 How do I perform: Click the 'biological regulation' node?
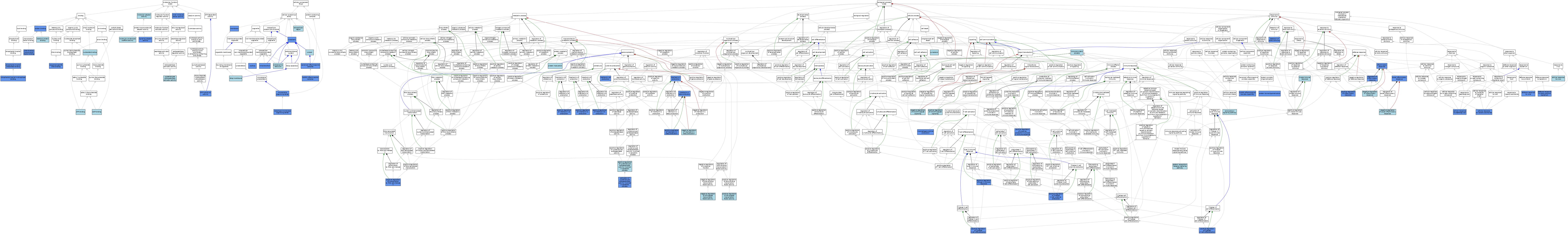(x=861, y=16)
